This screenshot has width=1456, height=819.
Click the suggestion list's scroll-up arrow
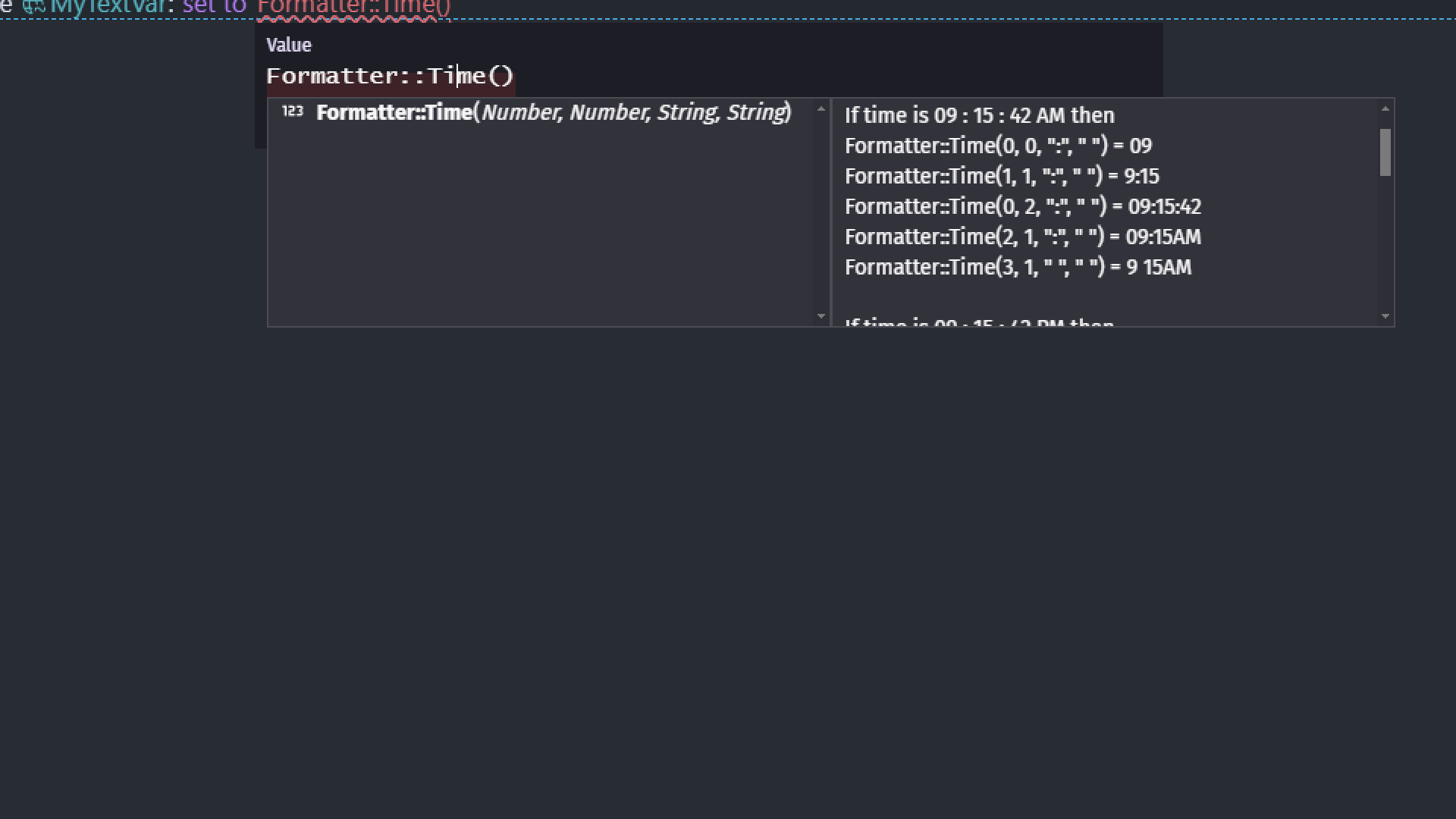click(821, 109)
